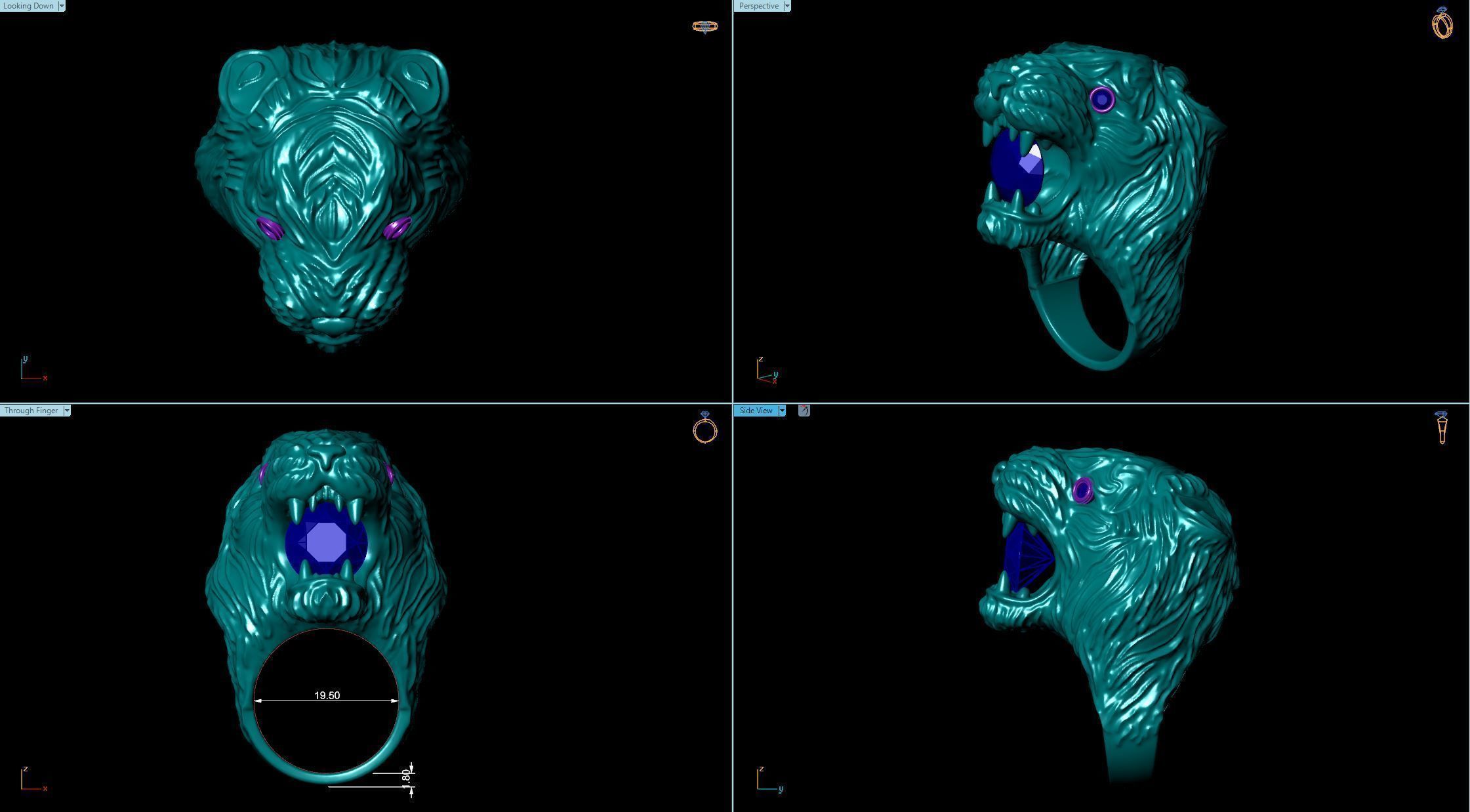
Task: Click the small gray icon beside Side View label
Action: (x=804, y=411)
